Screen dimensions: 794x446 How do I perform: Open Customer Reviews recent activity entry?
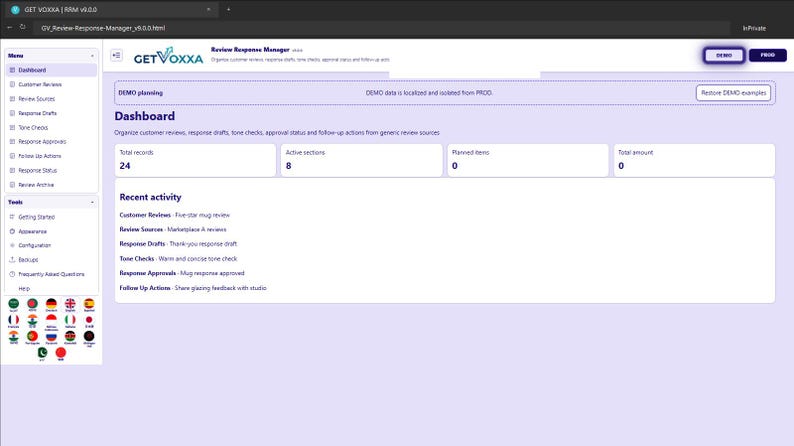pos(174,215)
